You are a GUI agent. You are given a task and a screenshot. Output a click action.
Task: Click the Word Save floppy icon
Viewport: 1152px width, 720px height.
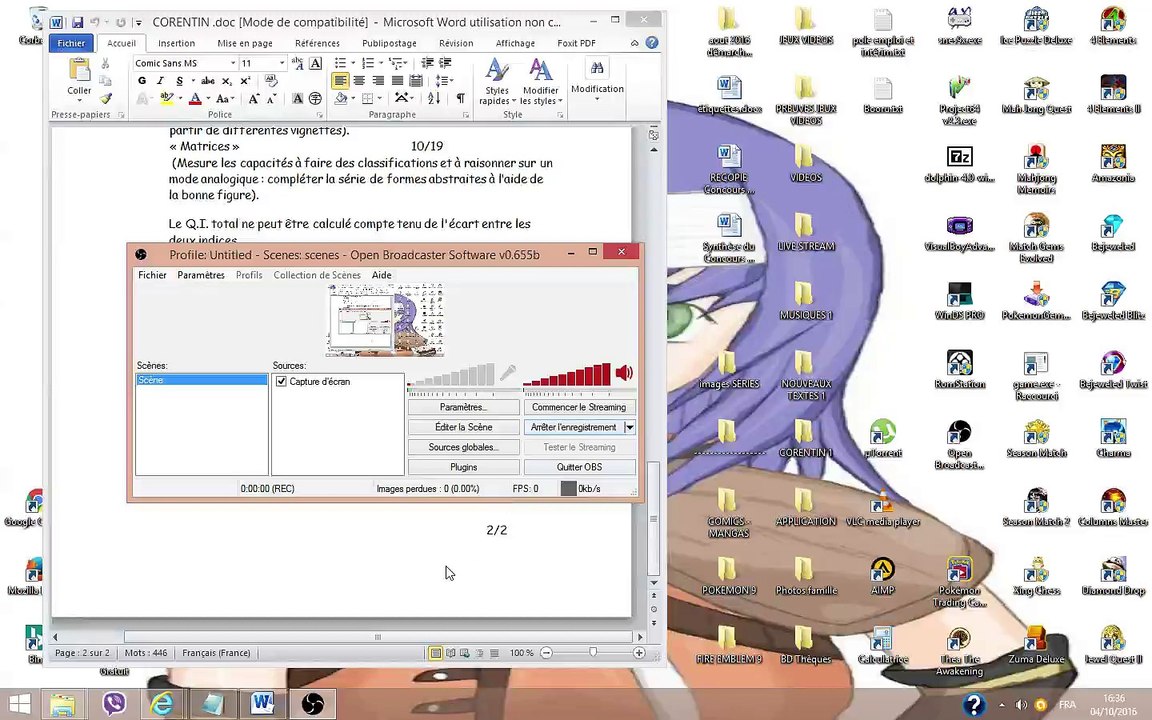(77, 23)
